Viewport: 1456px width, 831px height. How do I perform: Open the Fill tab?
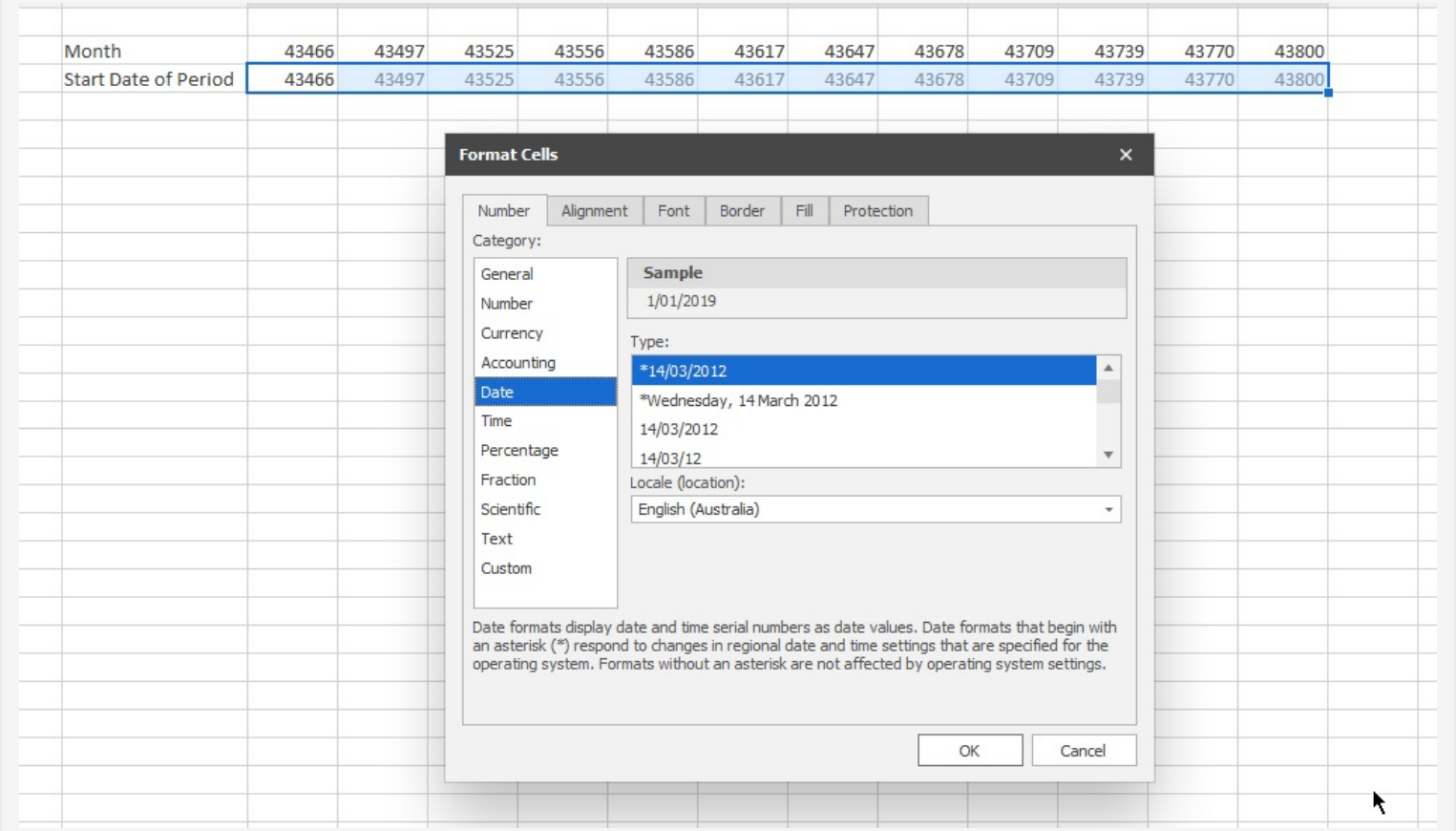pyautogui.click(x=803, y=211)
